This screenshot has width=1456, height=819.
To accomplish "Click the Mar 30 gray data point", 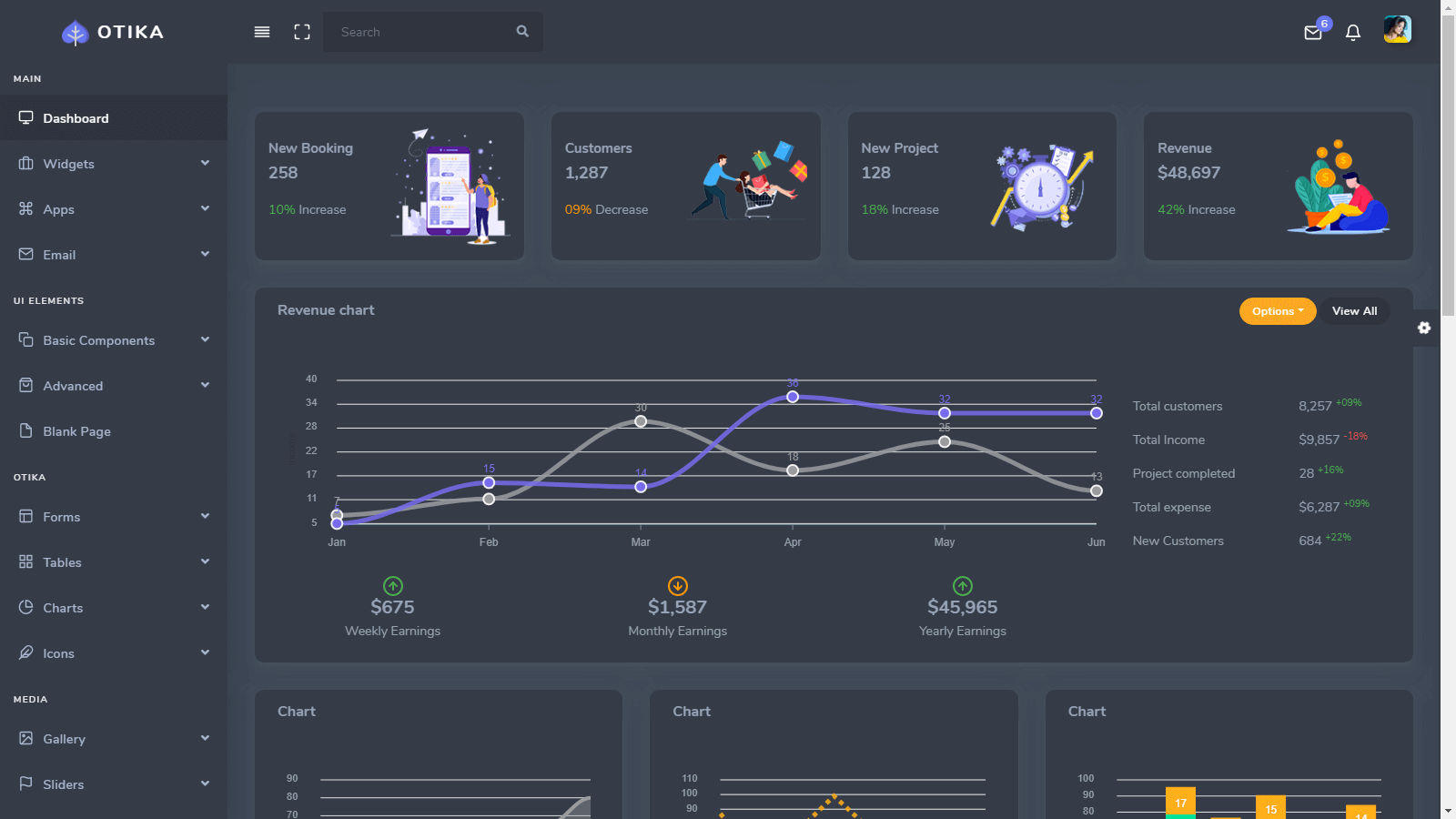I will pyautogui.click(x=641, y=421).
